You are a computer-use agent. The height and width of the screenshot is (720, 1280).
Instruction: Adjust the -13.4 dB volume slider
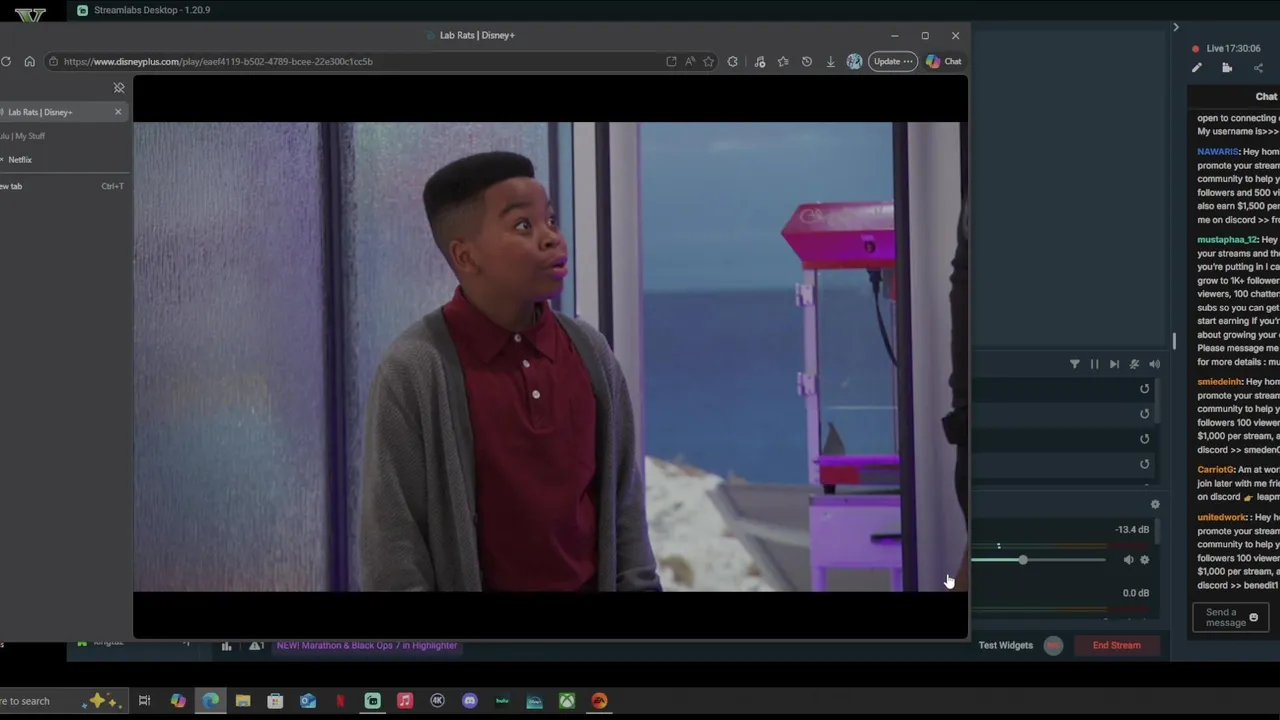point(1023,560)
